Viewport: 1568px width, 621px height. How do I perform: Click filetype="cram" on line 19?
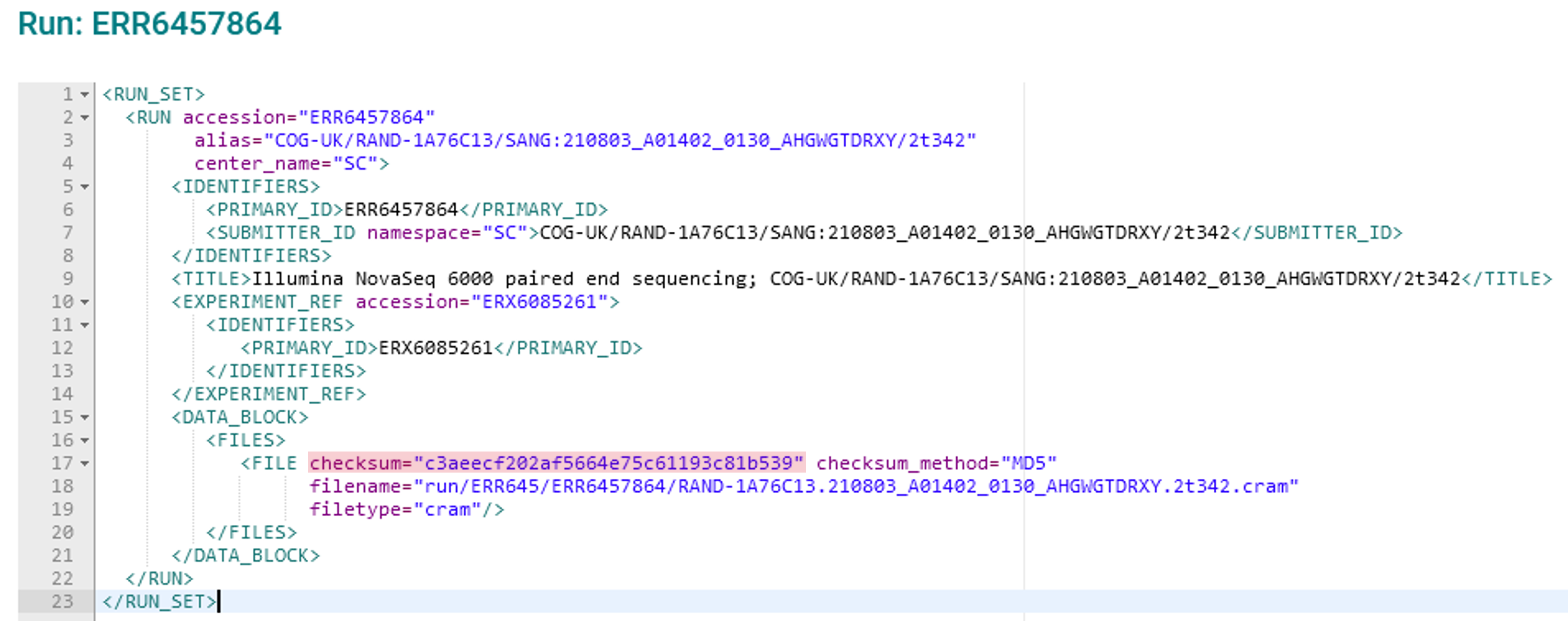(395, 509)
